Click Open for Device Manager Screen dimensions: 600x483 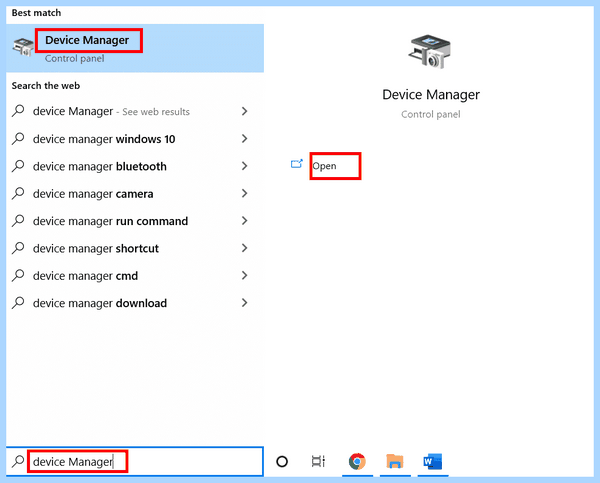(324, 166)
